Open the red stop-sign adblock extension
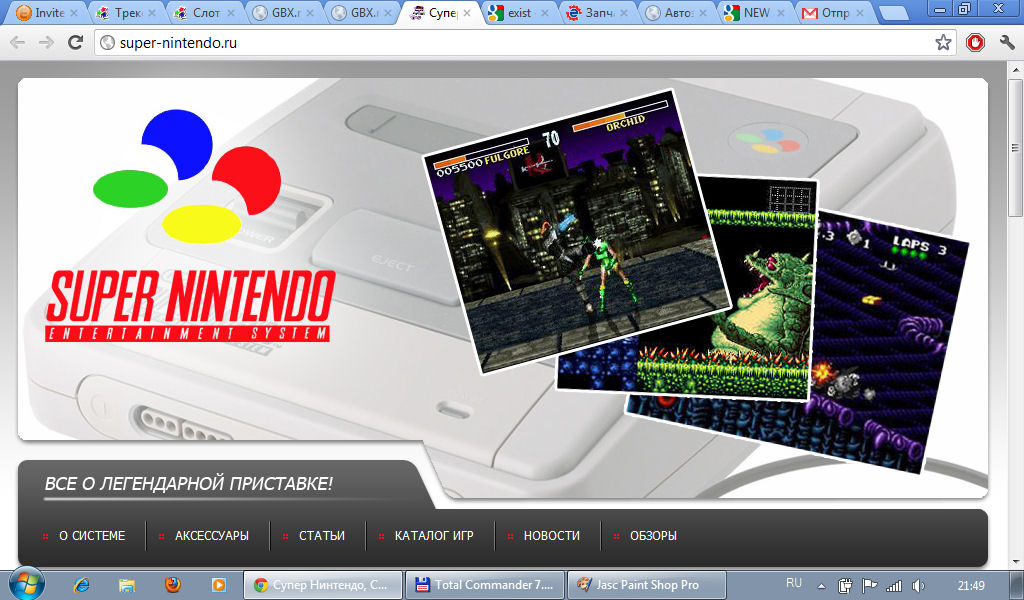The height and width of the screenshot is (600, 1024). pos(975,43)
